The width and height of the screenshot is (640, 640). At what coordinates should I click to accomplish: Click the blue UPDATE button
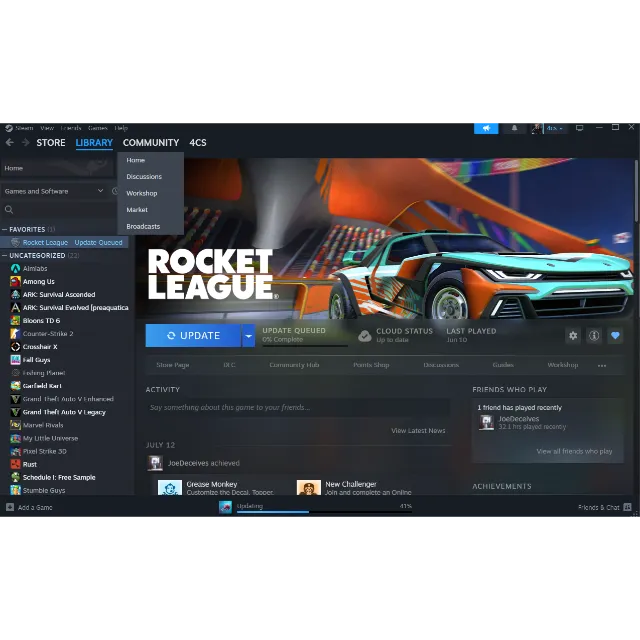pos(193,336)
